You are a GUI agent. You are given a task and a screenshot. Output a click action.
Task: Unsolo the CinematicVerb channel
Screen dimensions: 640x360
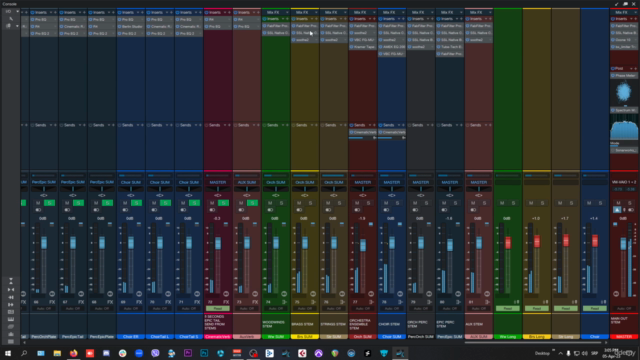click(223, 203)
